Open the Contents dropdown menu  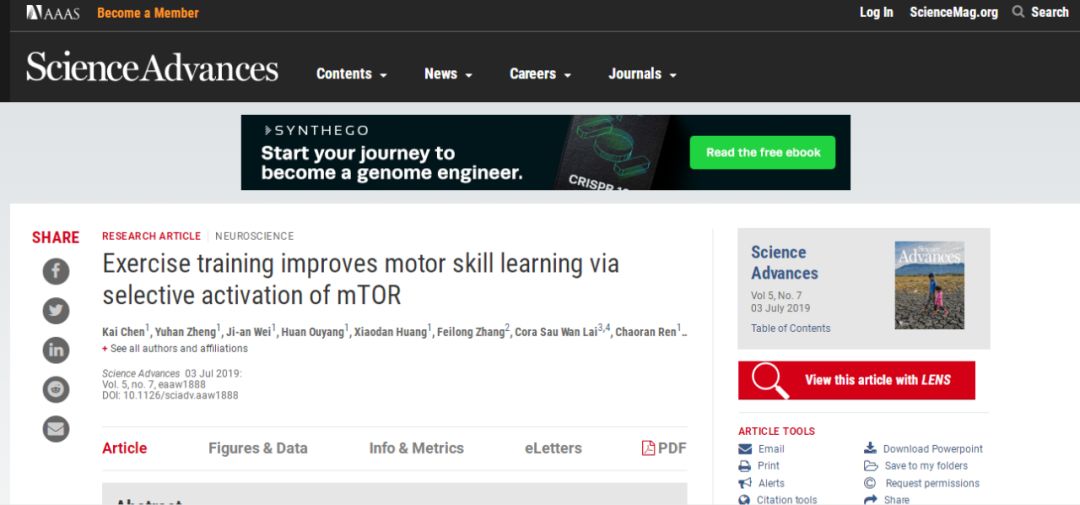click(x=351, y=74)
